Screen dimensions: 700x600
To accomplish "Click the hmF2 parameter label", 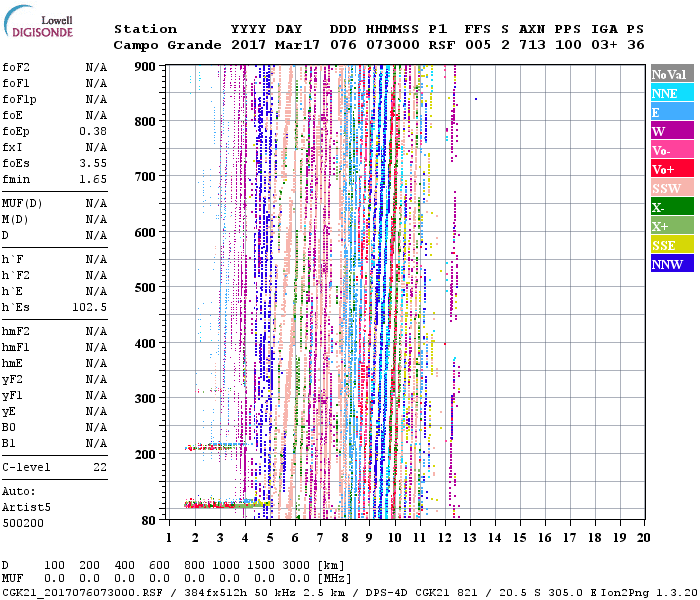I will click(16, 331).
